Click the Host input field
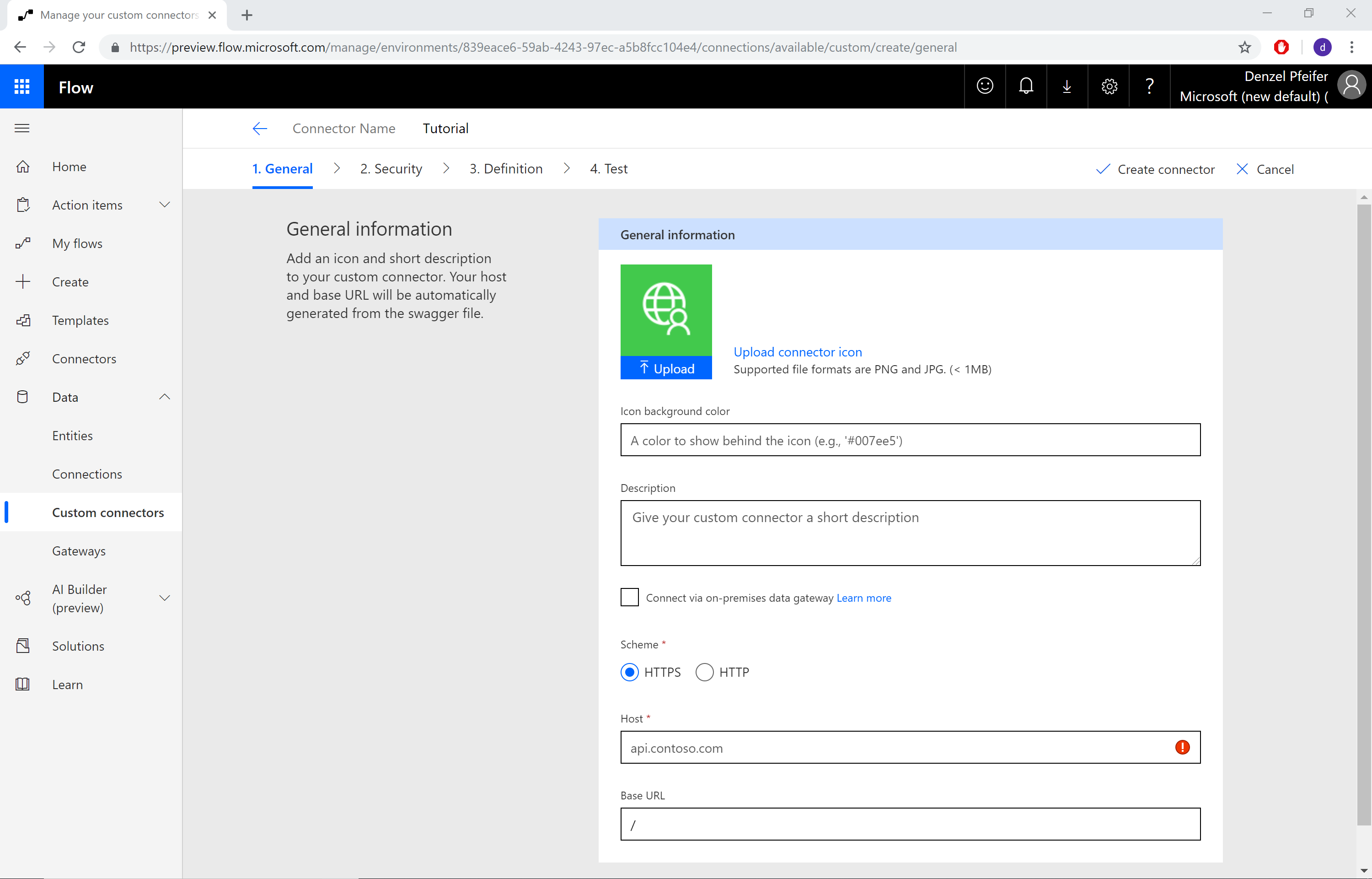Screen dimensions: 1372x879 pos(910,747)
